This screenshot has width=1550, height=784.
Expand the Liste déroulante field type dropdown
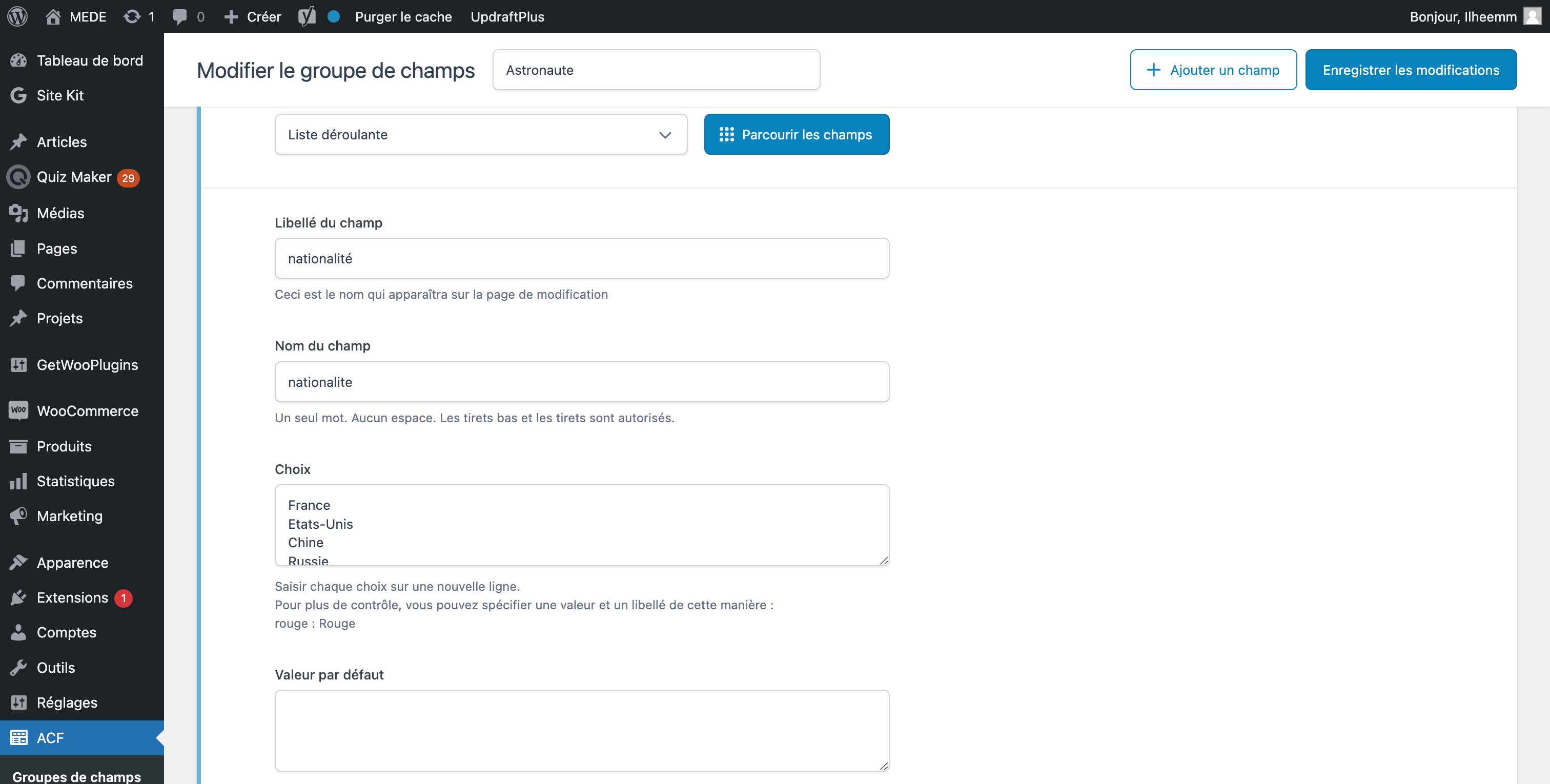point(481,134)
